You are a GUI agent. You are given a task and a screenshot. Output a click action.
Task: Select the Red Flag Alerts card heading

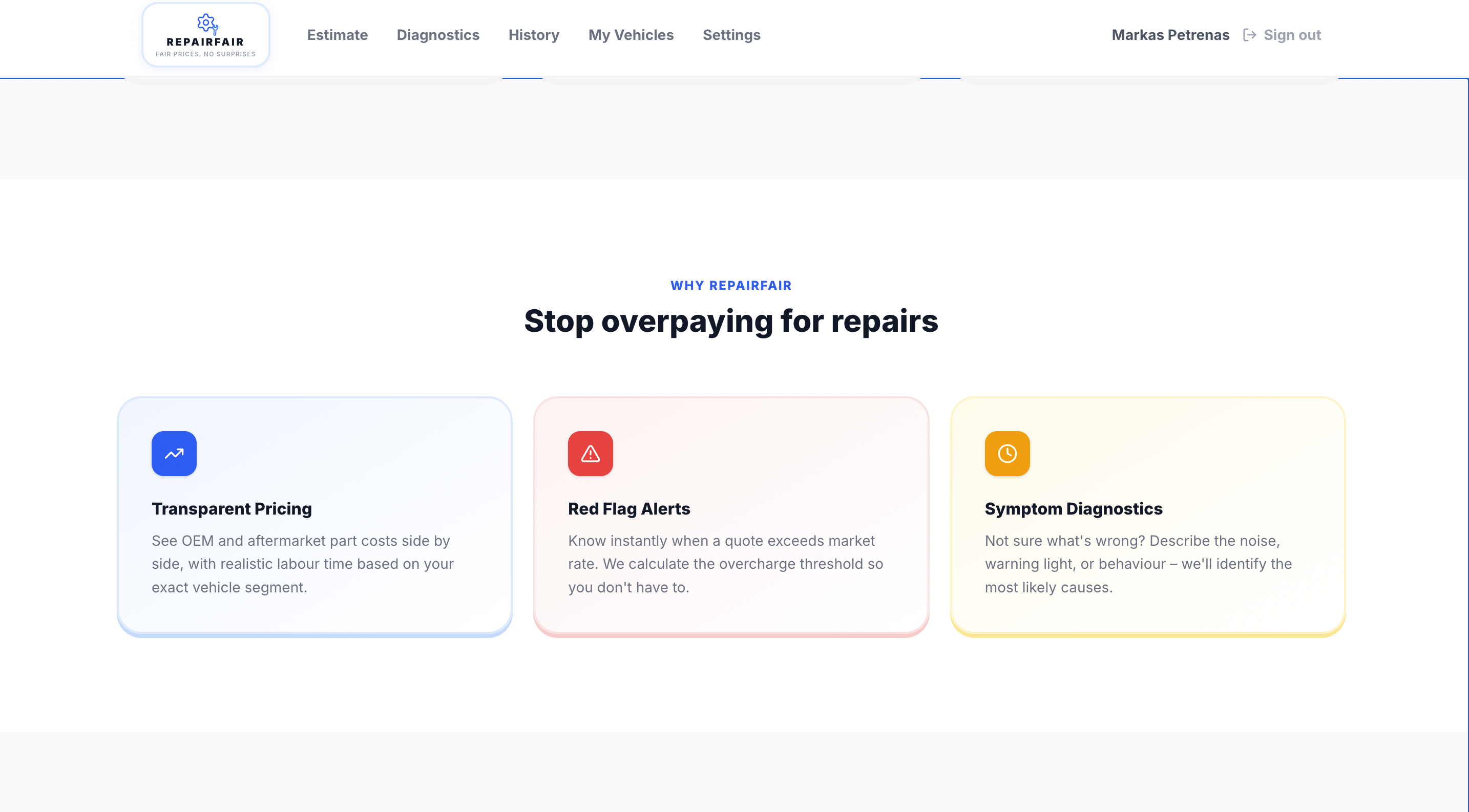click(x=628, y=508)
